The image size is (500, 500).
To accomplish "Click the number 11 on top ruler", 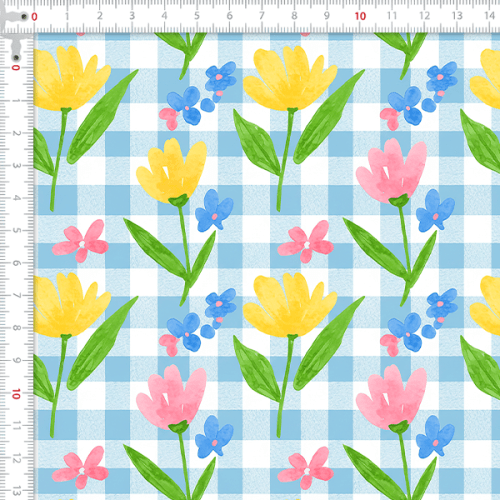I will (392, 16).
